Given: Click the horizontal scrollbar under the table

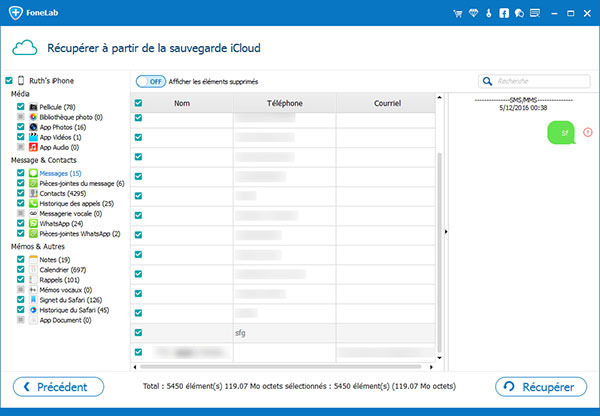Looking at the screenshot, I should 281,367.
